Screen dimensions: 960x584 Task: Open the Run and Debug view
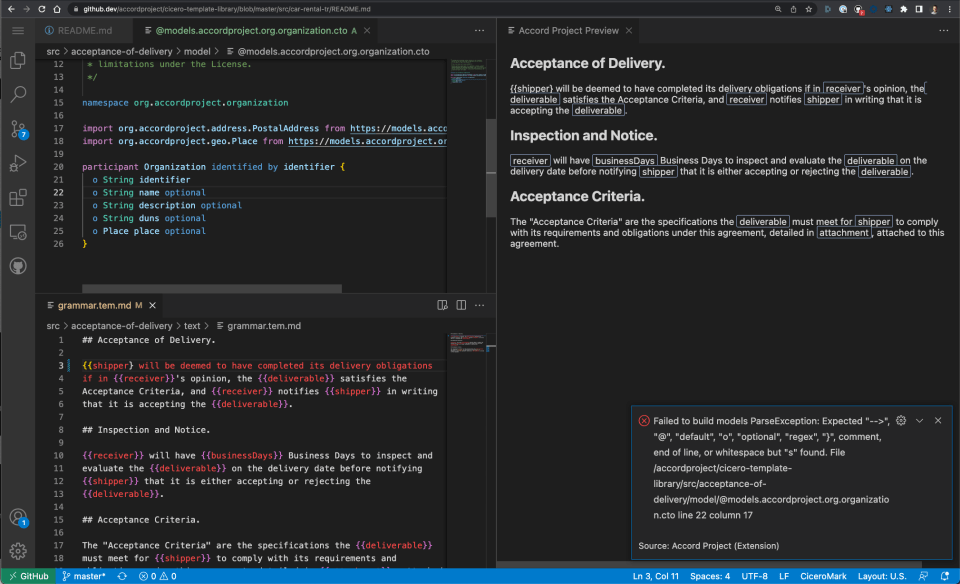(18, 163)
